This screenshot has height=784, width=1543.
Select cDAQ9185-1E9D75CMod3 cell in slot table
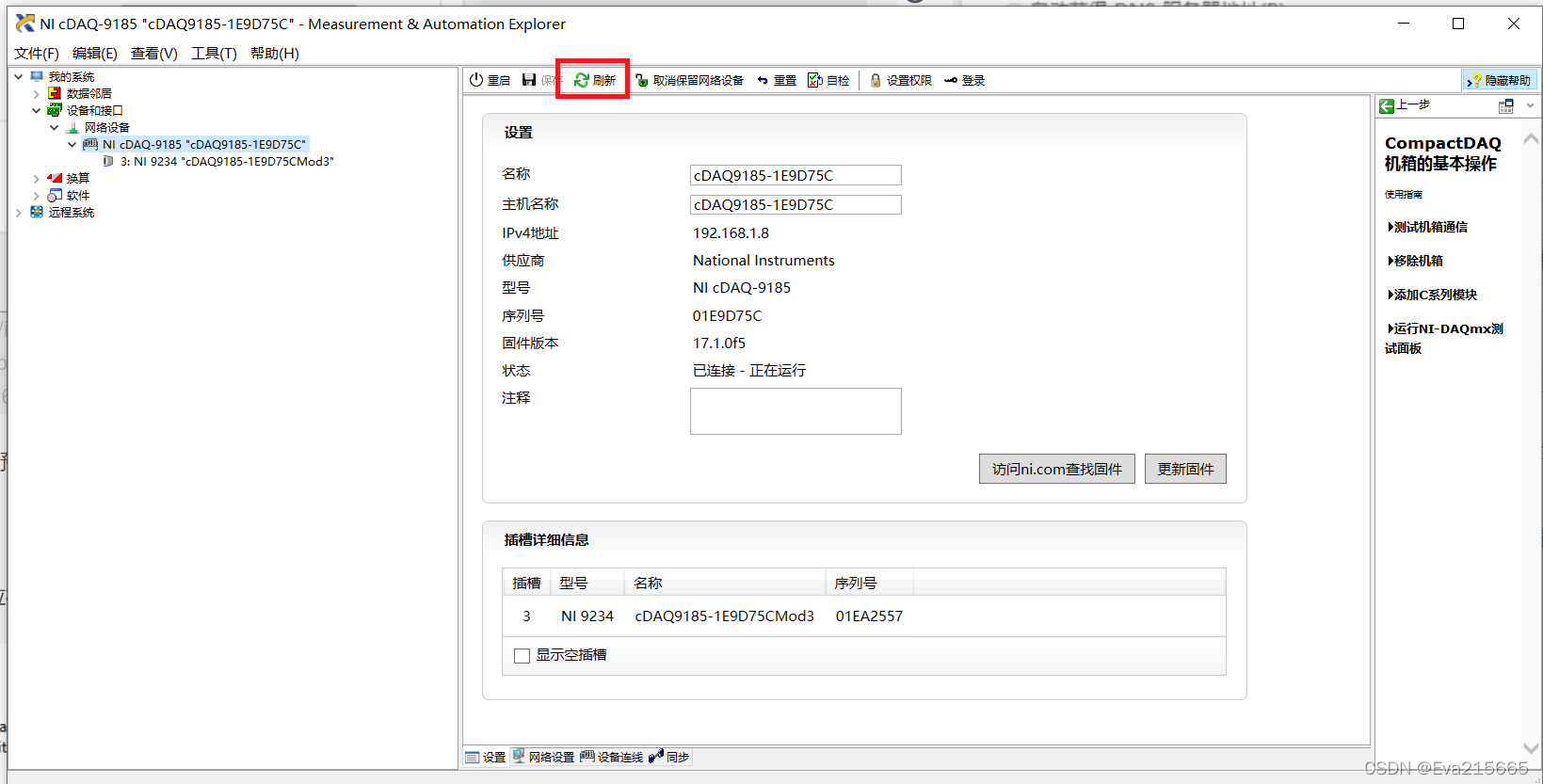click(724, 616)
